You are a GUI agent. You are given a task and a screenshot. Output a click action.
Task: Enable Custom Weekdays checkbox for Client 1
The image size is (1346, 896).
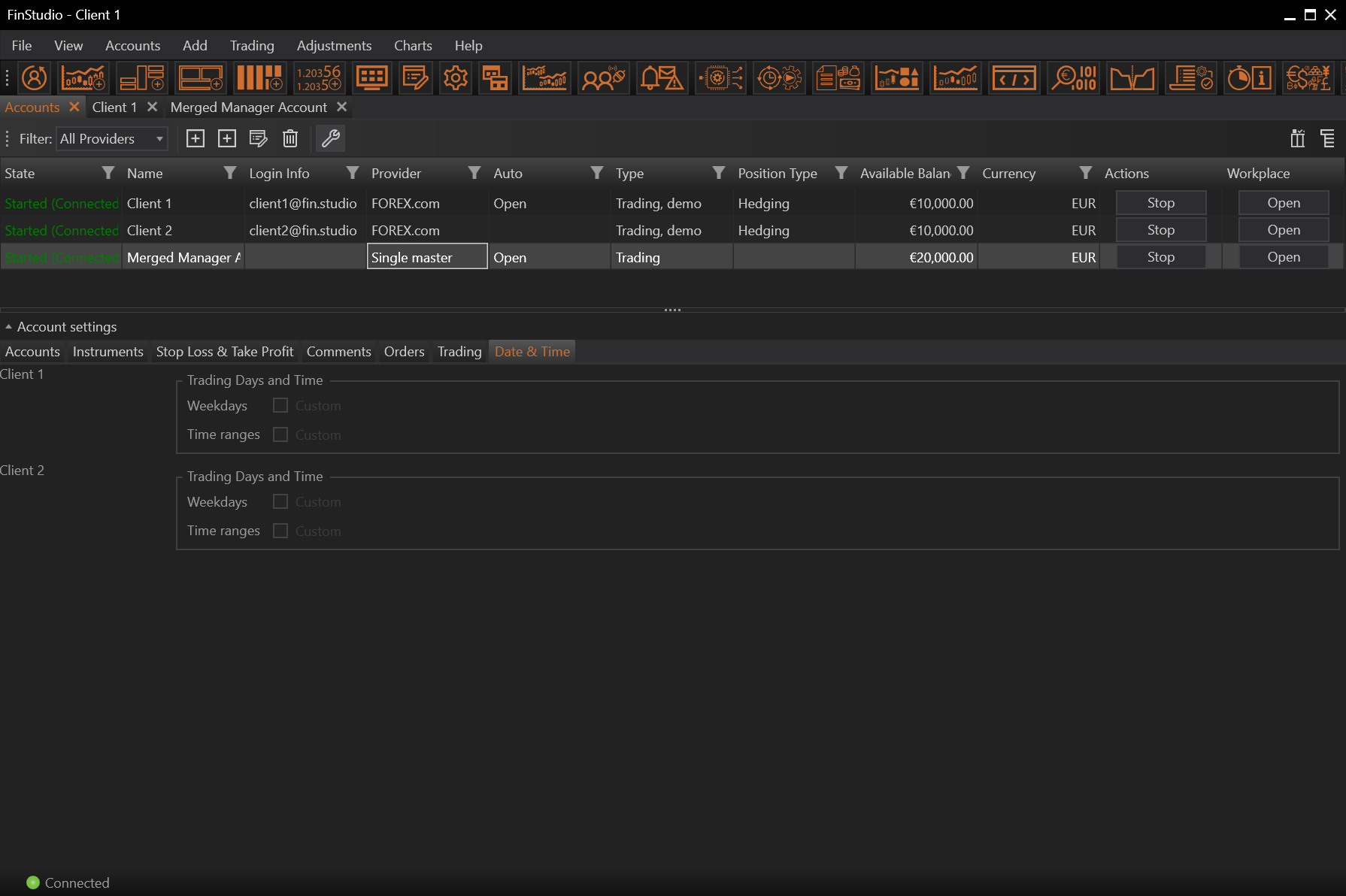click(280, 406)
